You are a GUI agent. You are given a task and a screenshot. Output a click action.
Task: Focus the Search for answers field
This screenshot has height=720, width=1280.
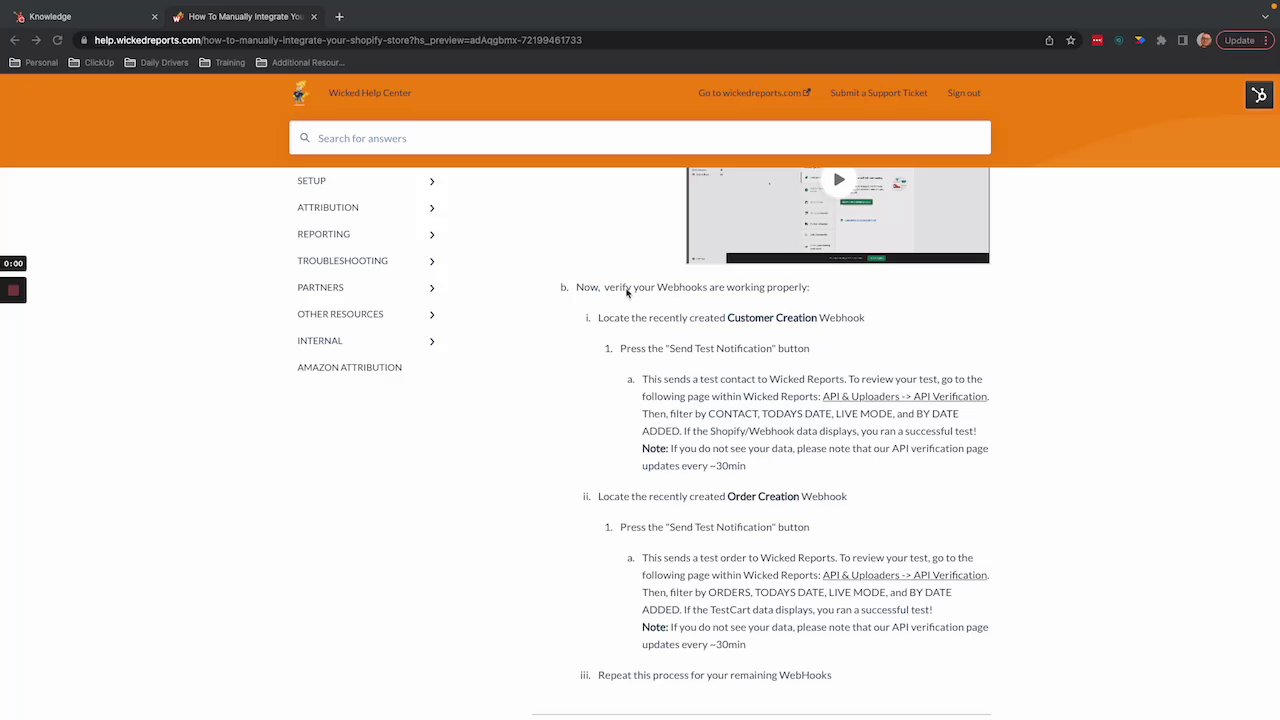click(640, 138)
